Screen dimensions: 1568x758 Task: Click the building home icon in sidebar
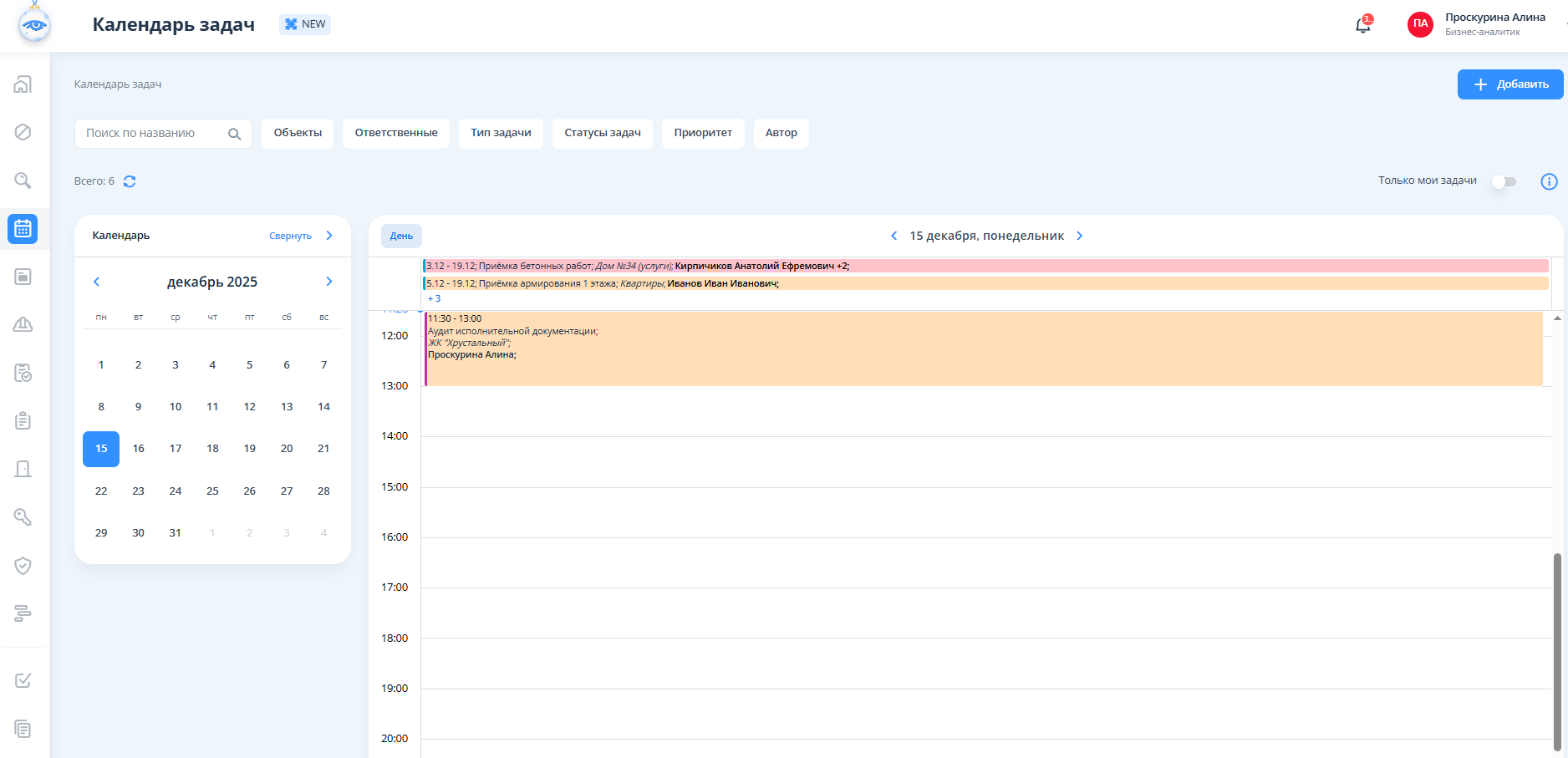coord(23,84)
